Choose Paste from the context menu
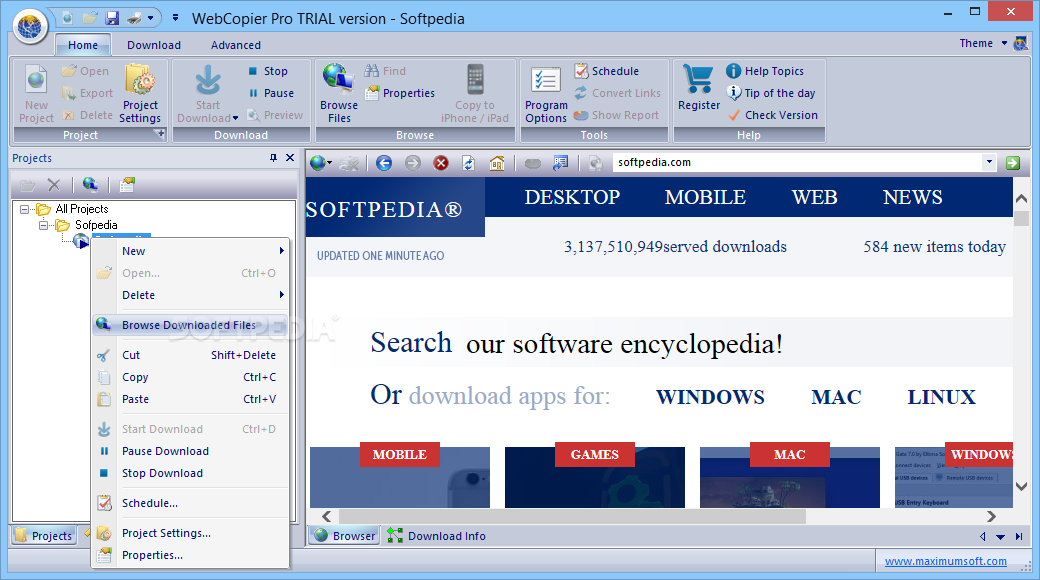Screen dimensions: 1040x580 [x=190, y=399]
